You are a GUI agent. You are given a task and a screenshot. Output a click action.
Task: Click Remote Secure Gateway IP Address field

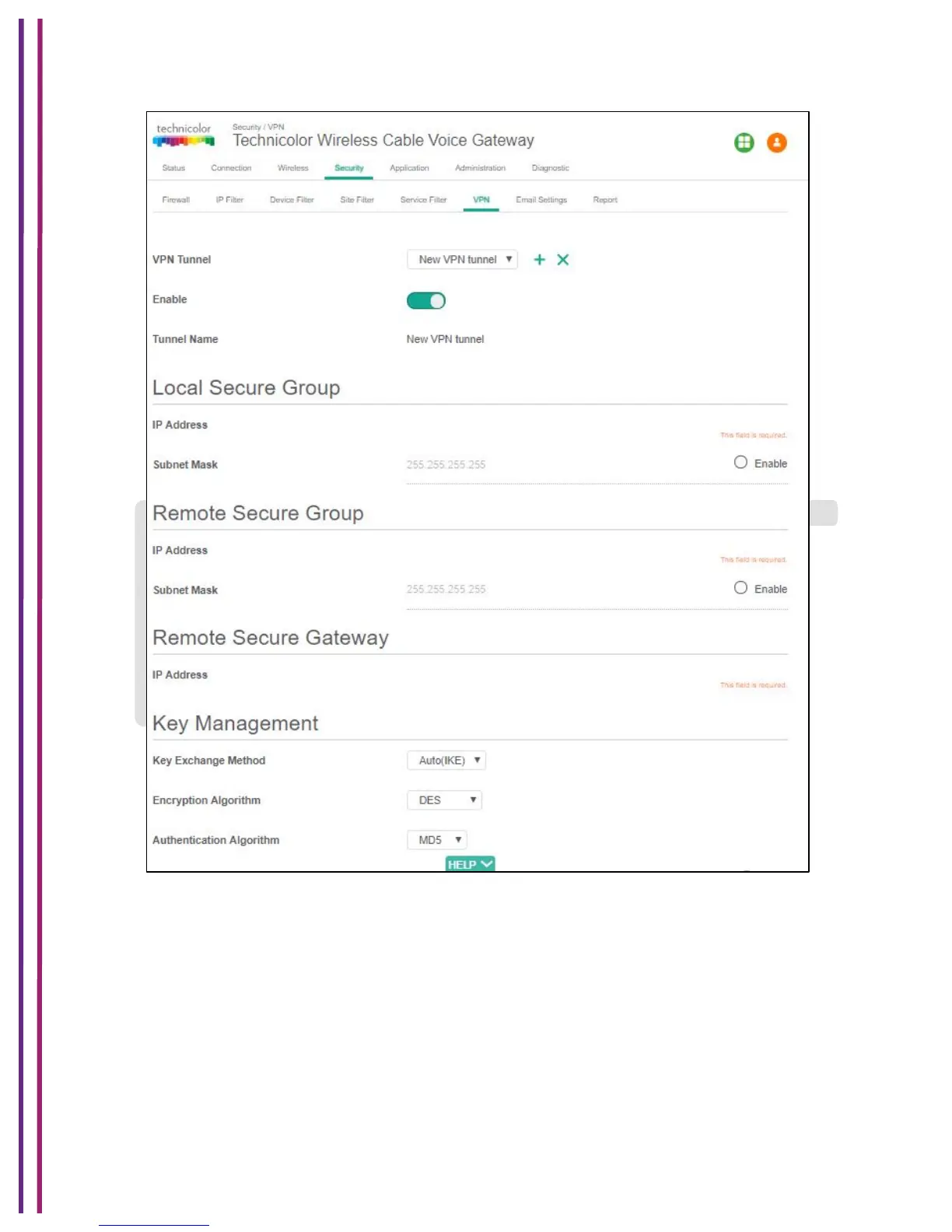[597, 675]
